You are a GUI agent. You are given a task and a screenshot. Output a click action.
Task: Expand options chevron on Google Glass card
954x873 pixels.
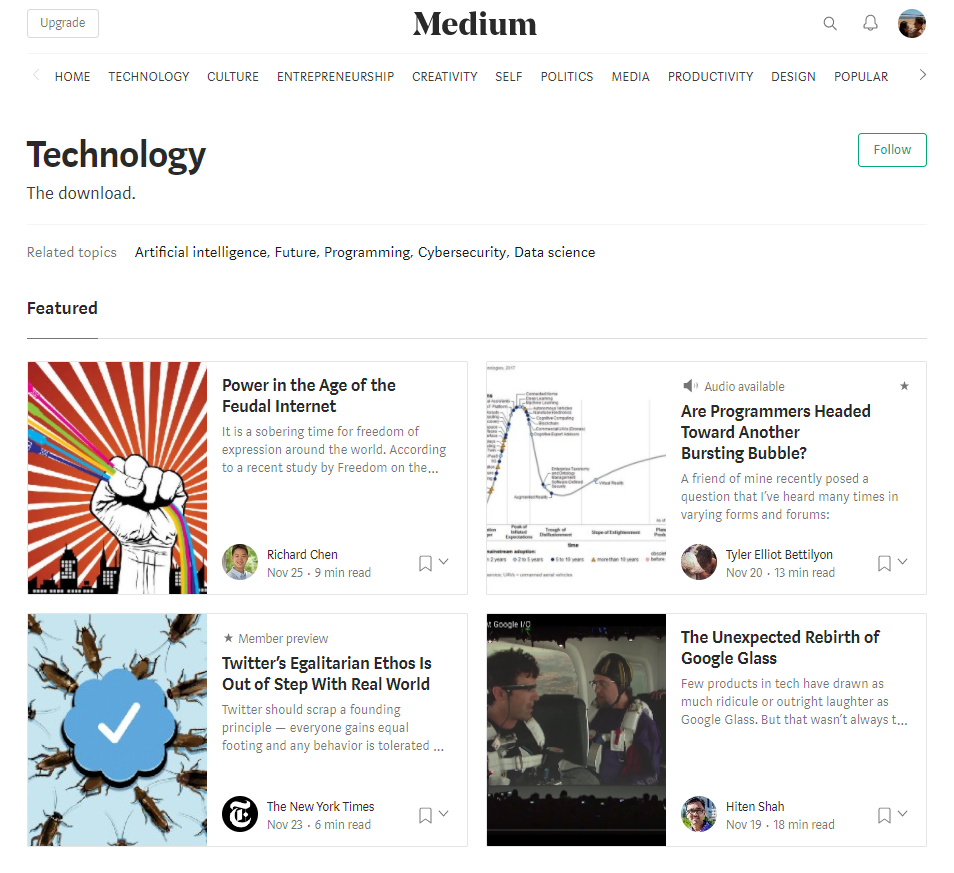(903, 814)
